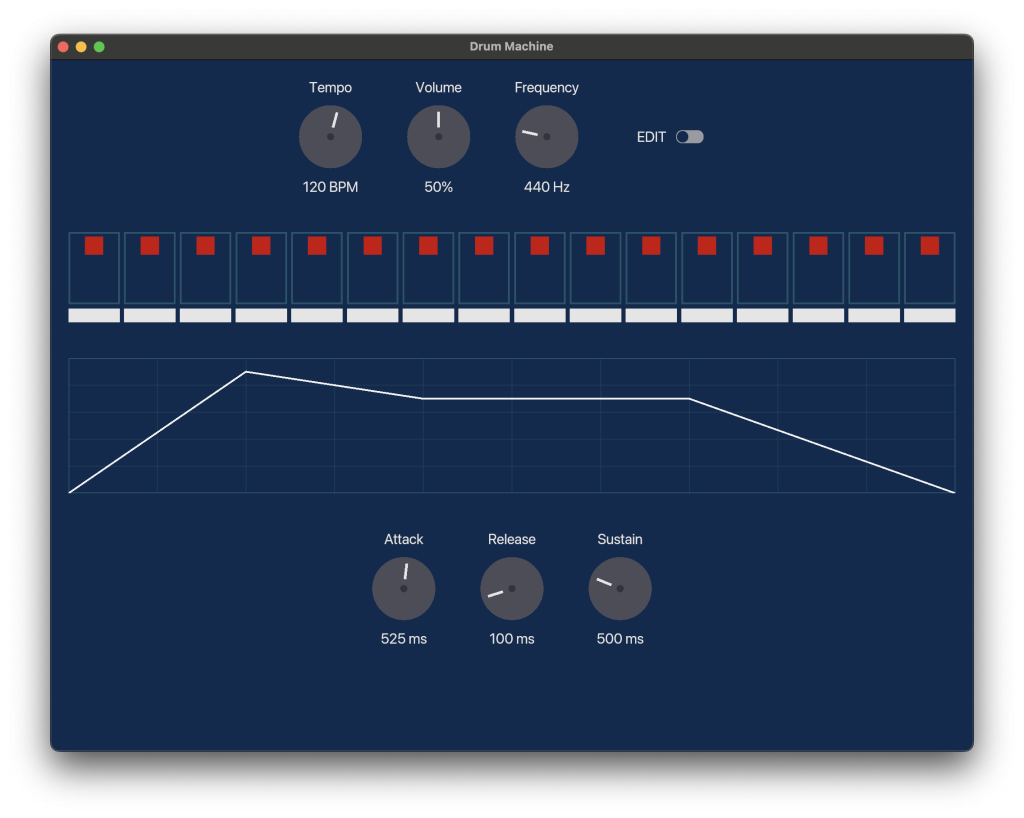Viewport: 1024px width, 818px height.
Task: Toggle the fourth step's red pad
Action: coord(261,246)
